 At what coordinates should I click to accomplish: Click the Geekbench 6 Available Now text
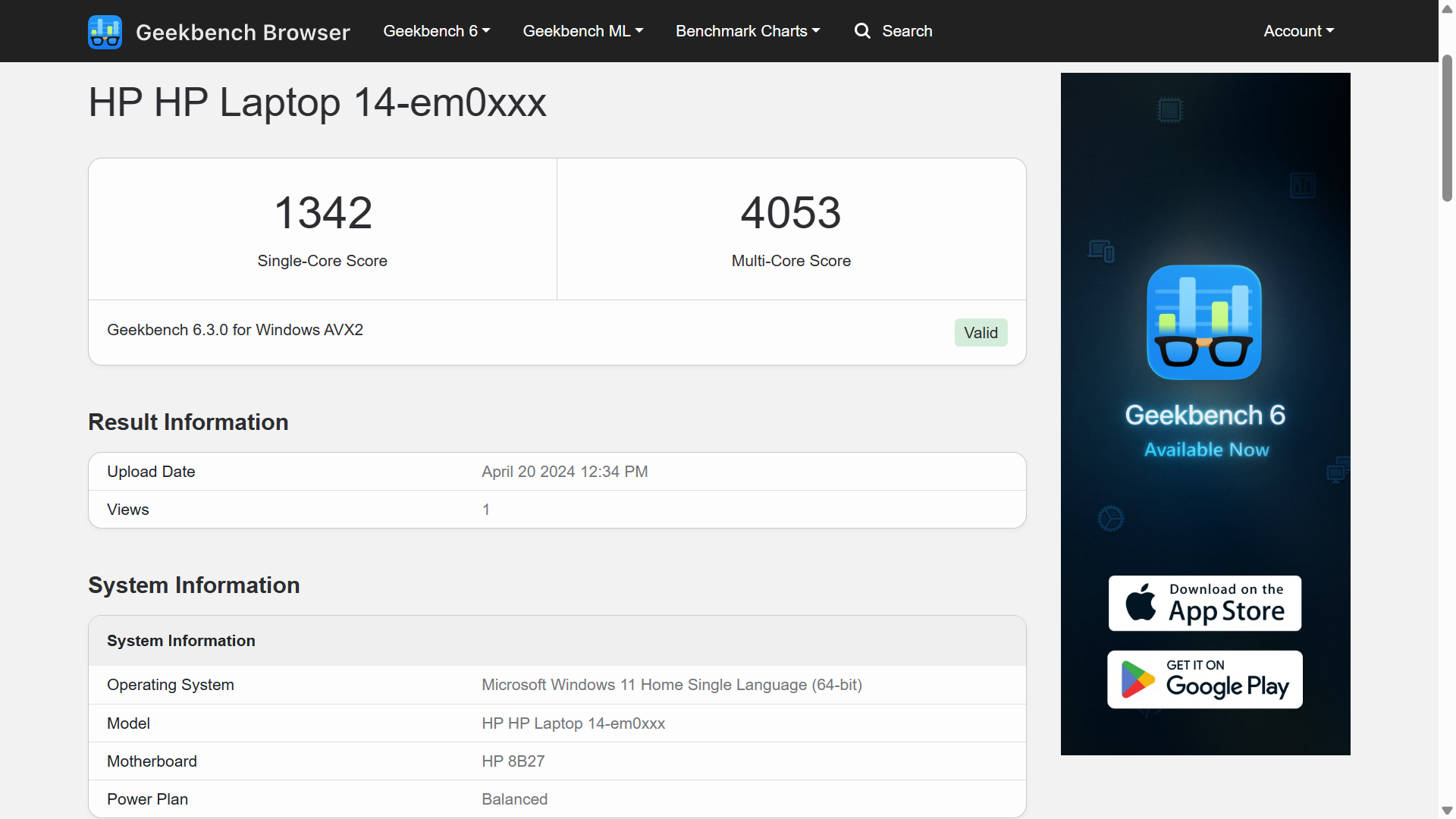tap(1205, 431)
